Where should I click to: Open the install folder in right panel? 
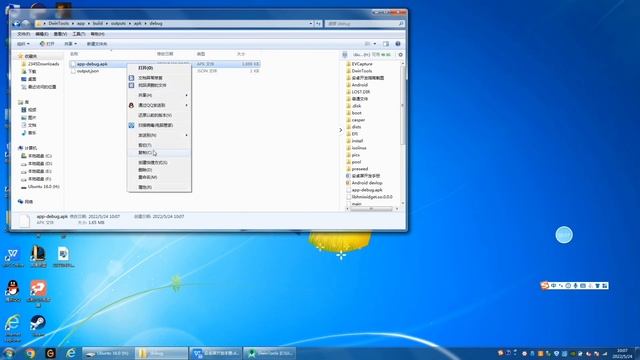tap(355, 141)
